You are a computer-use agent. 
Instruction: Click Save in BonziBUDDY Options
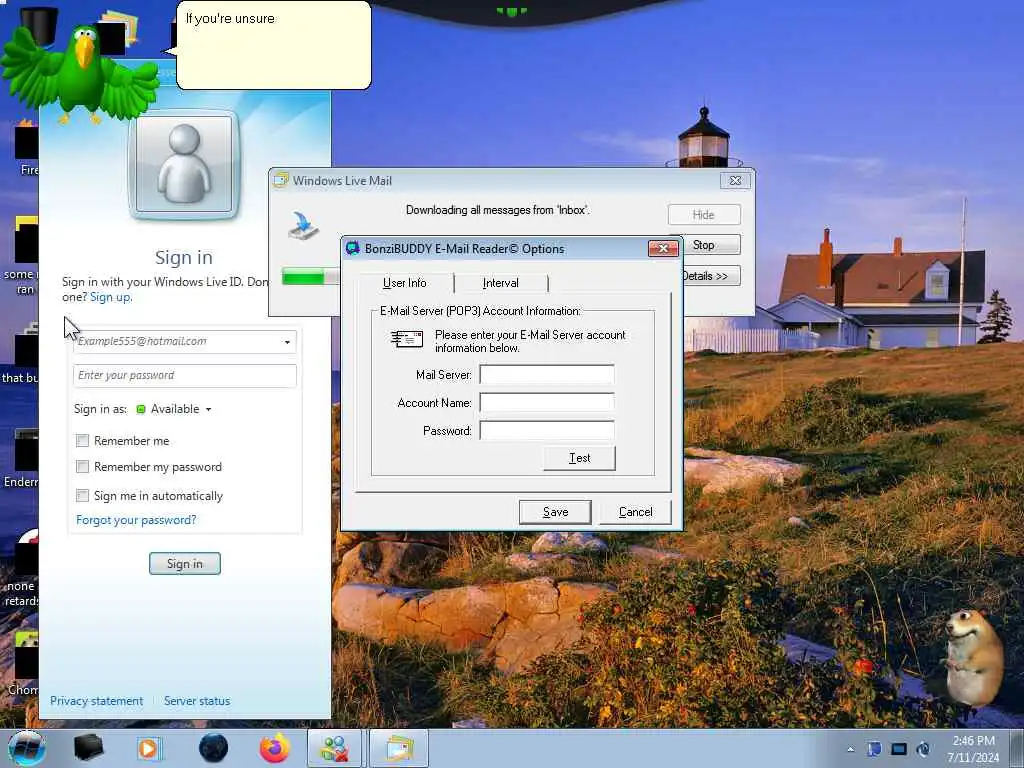click(x=555, y=512)
